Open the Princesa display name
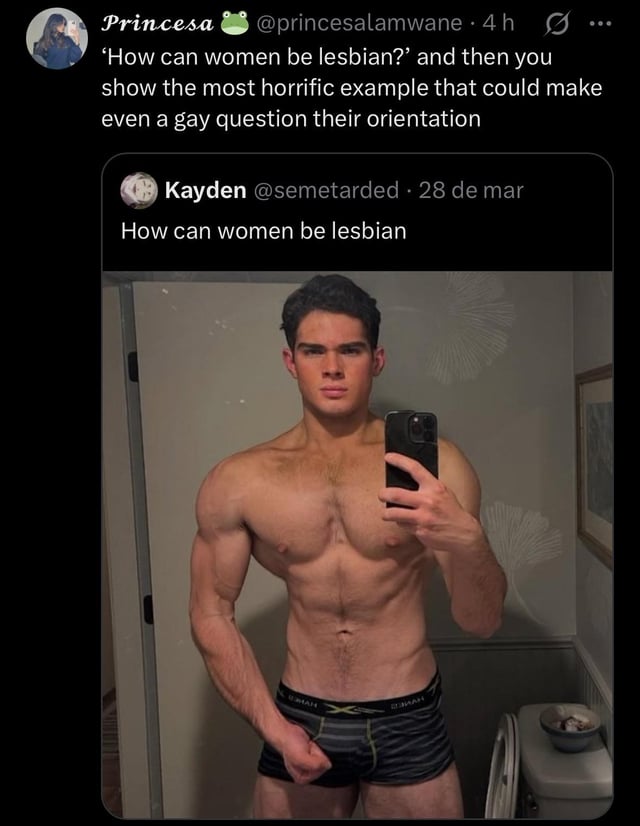The image size is (640, 826). tap(157, 23)
